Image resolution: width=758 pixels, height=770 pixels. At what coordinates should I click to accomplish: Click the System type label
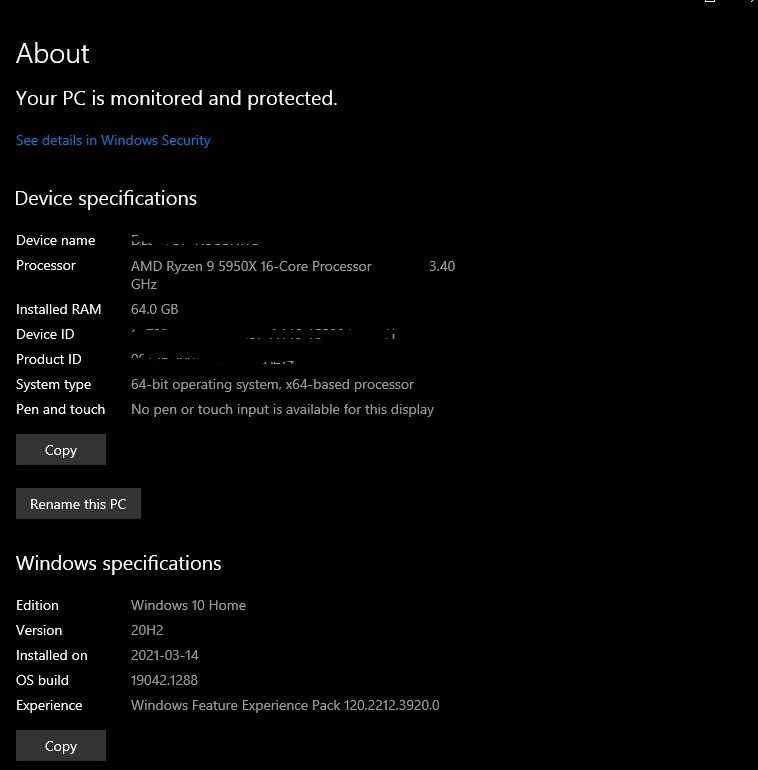click(x=54, y=385)
